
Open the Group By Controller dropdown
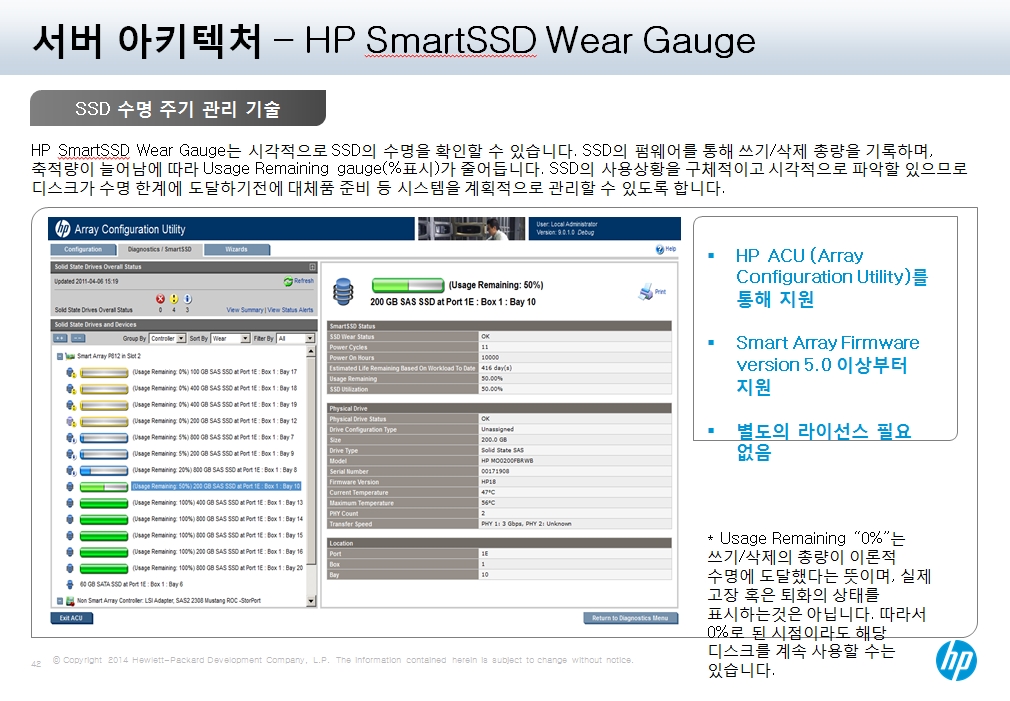point(167,338)
